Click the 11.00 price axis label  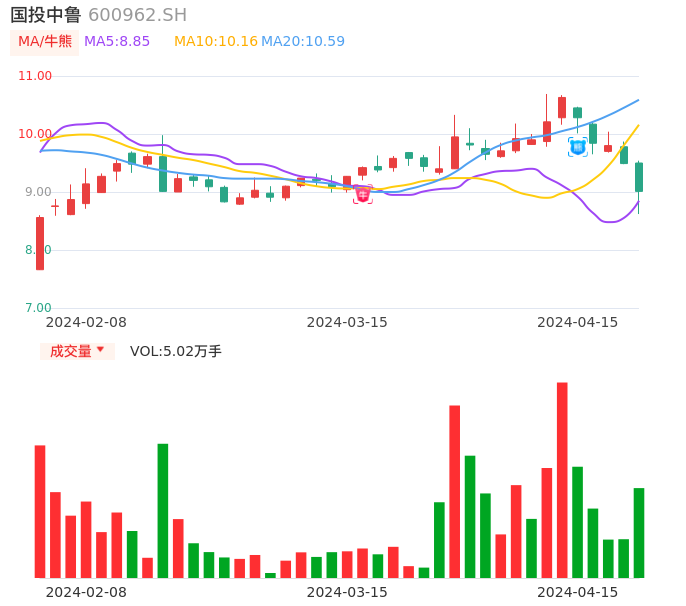coord(35,76)
